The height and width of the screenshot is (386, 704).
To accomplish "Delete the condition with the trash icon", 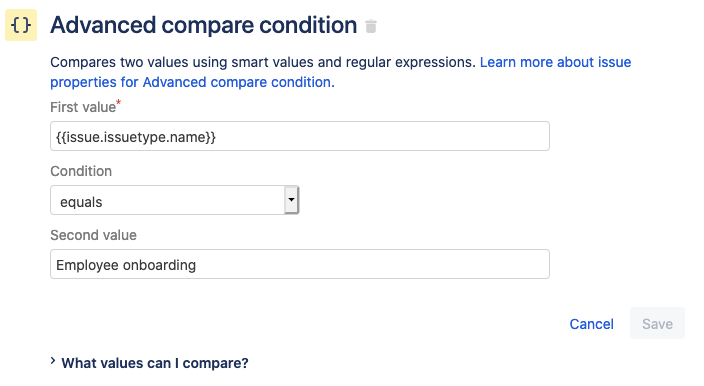I will coord(371,26).
